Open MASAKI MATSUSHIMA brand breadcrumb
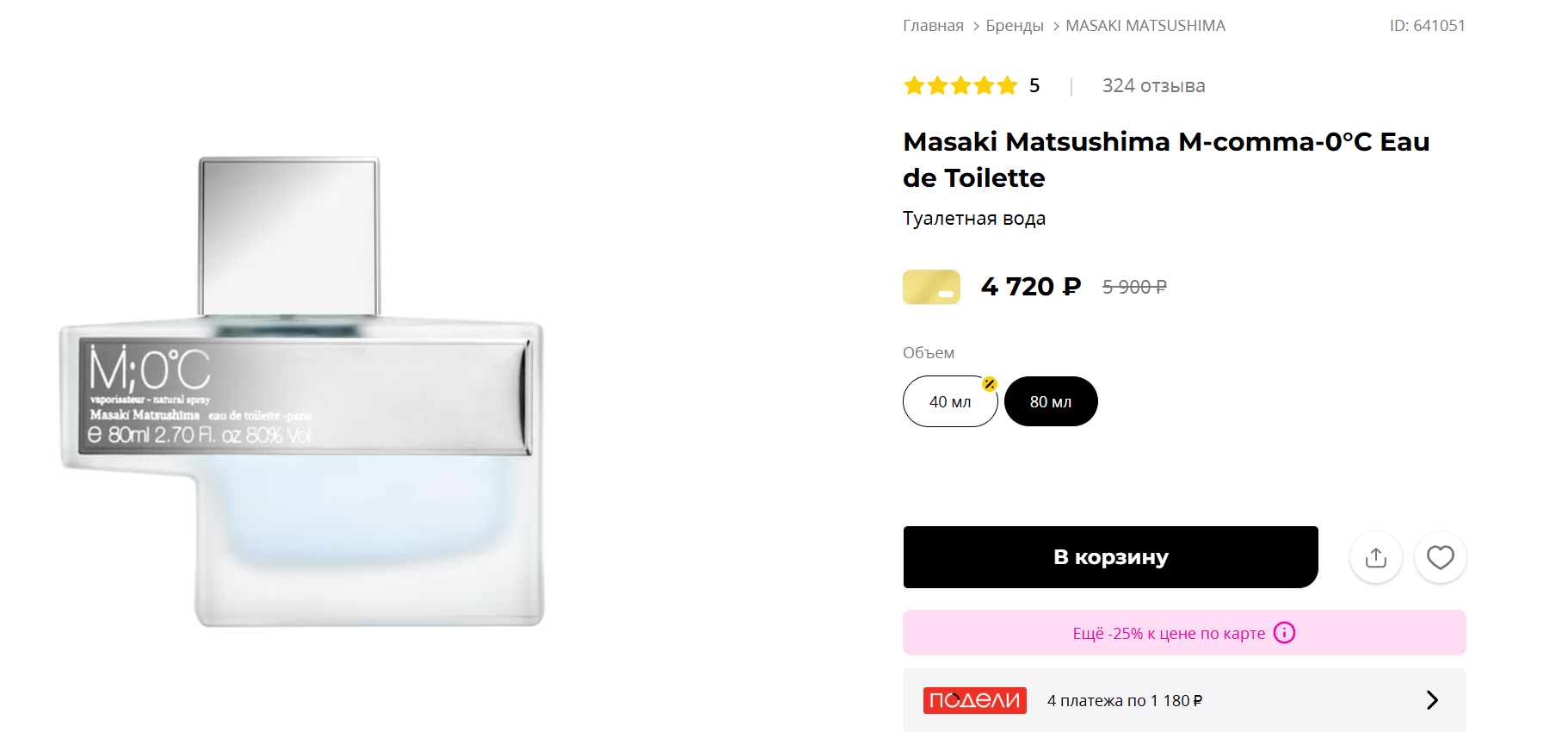 click(x=1145, y=26)
